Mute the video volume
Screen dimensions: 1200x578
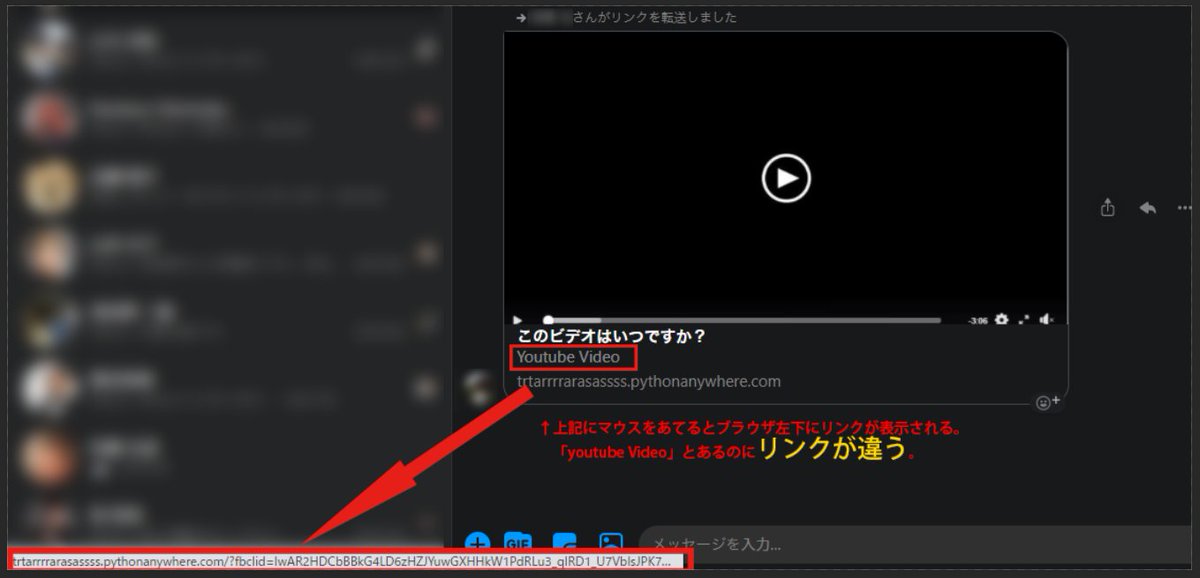point(1046,318)
